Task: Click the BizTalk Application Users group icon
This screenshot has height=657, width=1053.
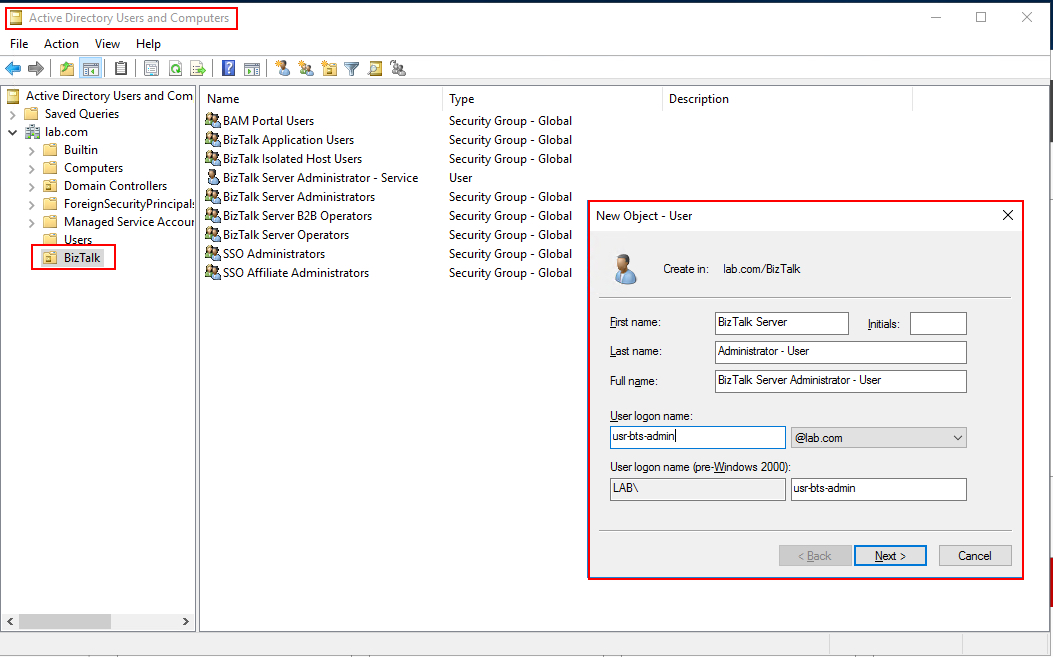Action: [x=213, y=139]
